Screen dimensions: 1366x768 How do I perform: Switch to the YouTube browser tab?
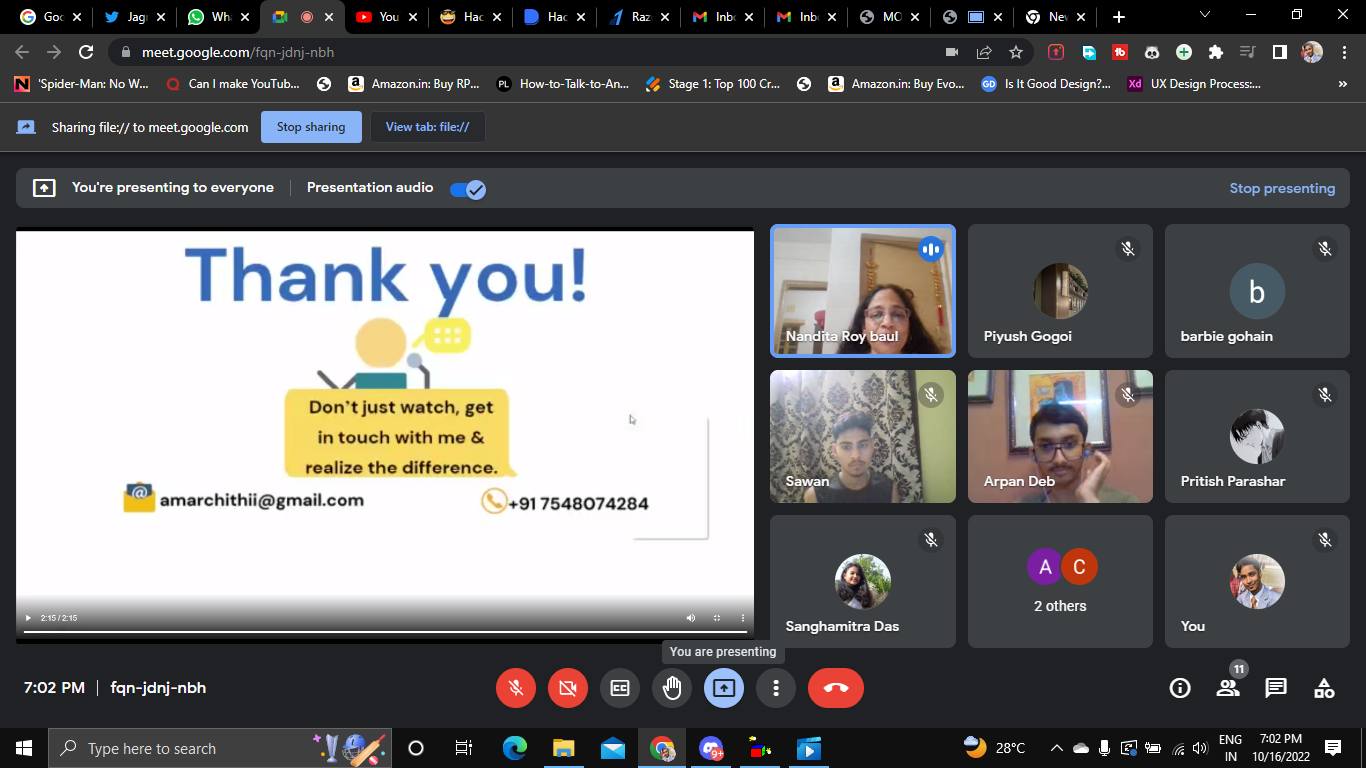click(x=376, y=17)
